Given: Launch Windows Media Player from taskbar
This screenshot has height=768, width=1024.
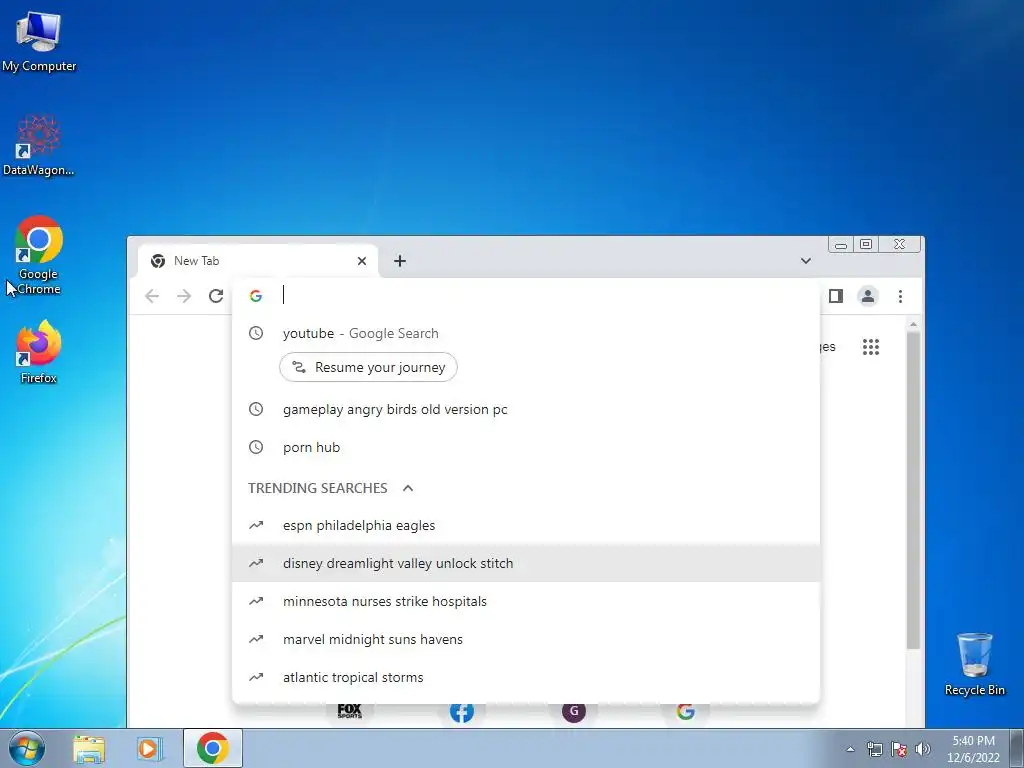Looking at the screenshot, I should click(x=150, y=748).
